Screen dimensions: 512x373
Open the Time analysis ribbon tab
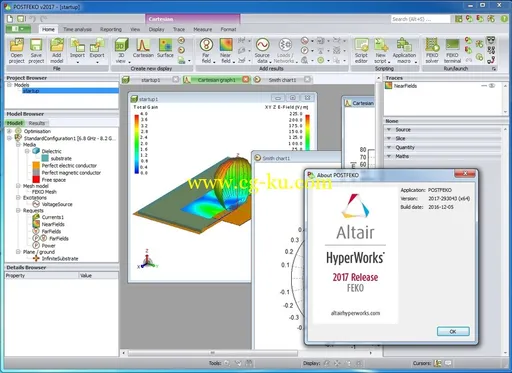pos(77,29)
